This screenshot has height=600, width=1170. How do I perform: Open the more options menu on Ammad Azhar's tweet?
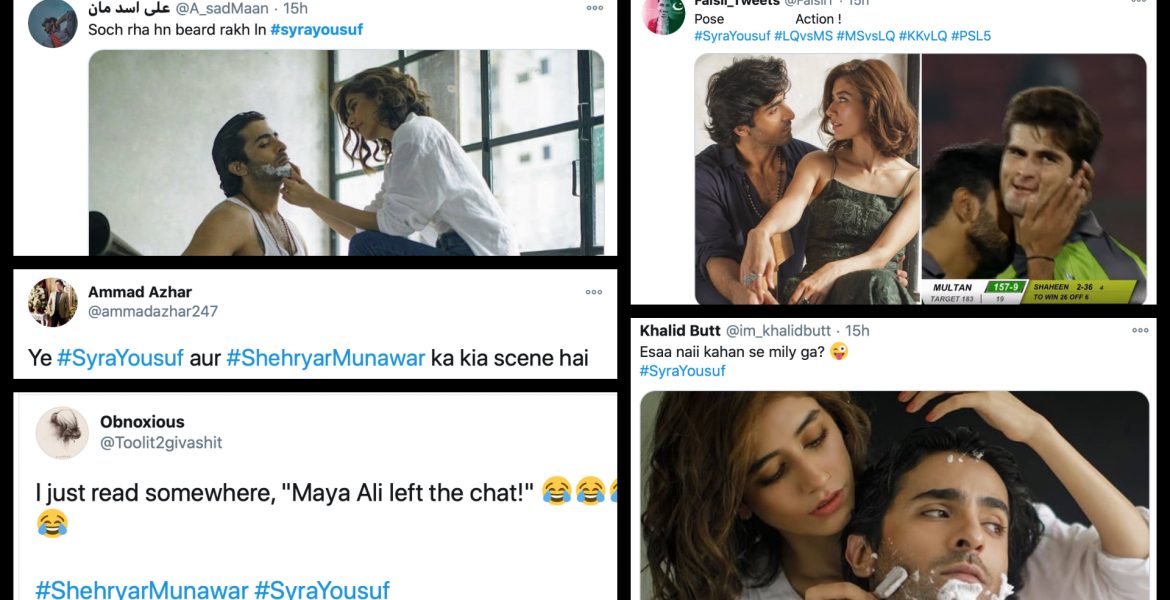tap(594, 292)
